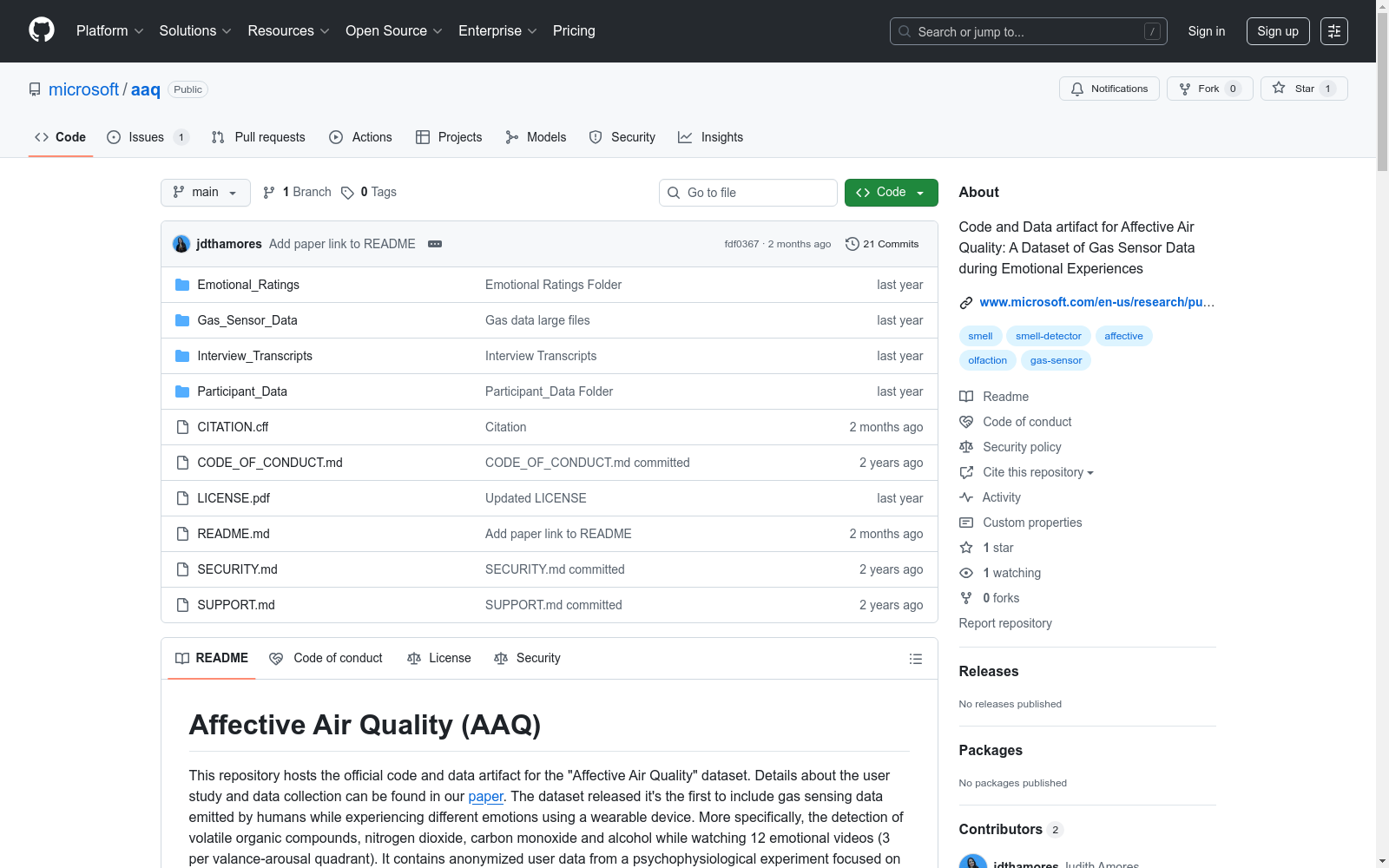Switch to the Actions tab
1389x868 pixels.
[361, 137]
